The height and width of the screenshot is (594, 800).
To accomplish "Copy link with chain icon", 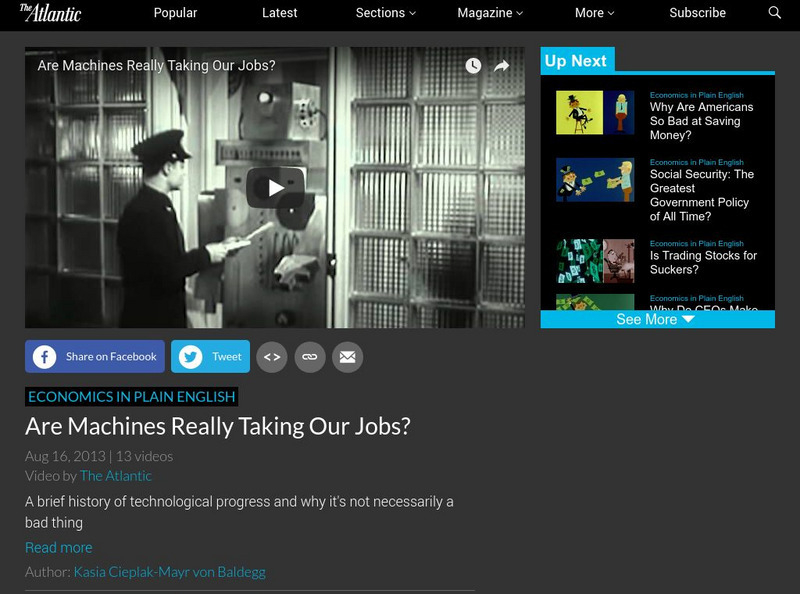I will click(x=310, y=357).
